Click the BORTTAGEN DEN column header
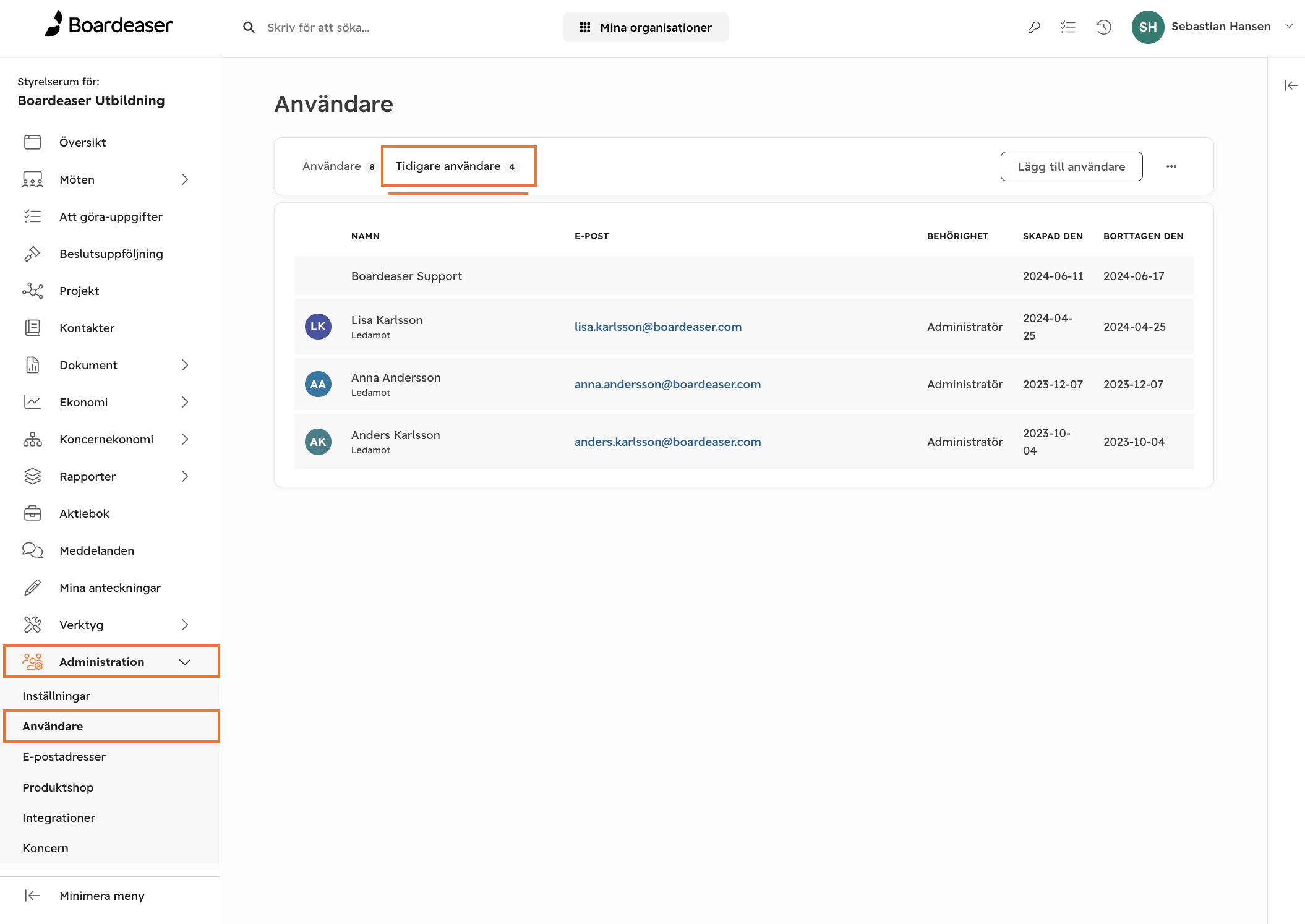 click(1143, 236)
